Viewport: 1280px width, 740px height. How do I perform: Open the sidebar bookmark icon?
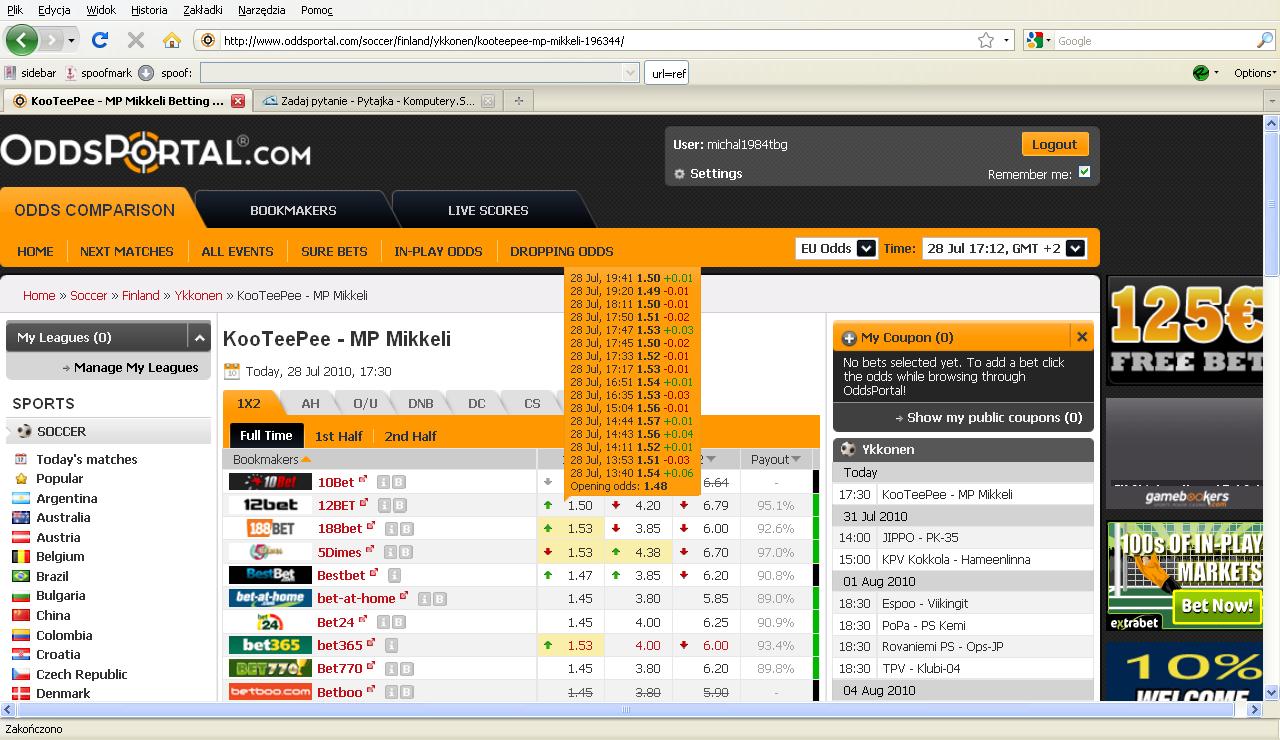tap(10, 73)
